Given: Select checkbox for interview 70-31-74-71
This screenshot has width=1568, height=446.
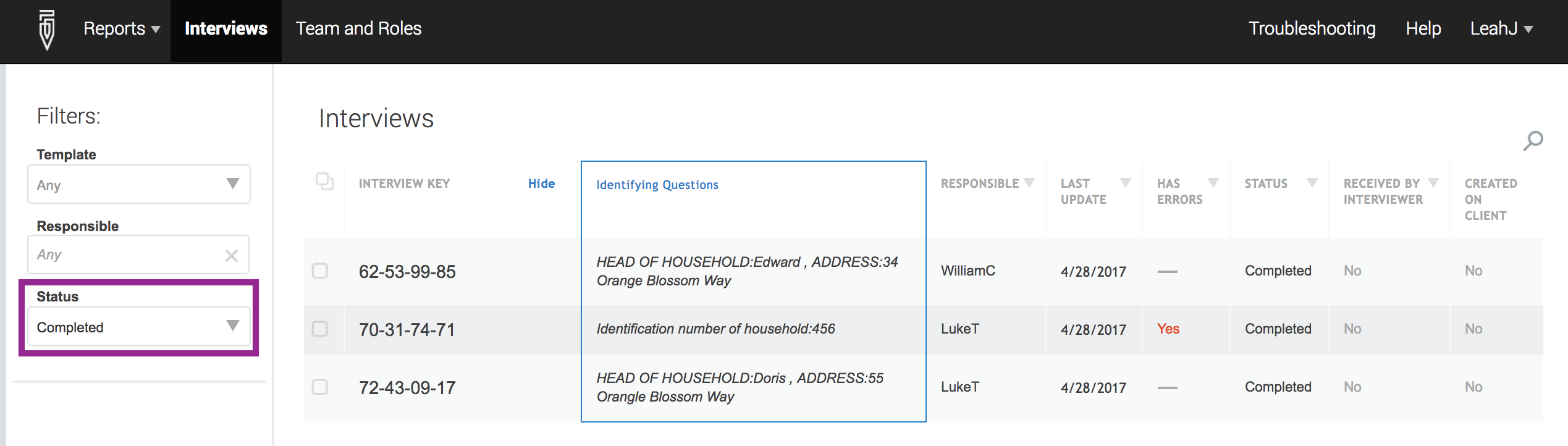Looking at the screenshot, I should pos(320,329).
